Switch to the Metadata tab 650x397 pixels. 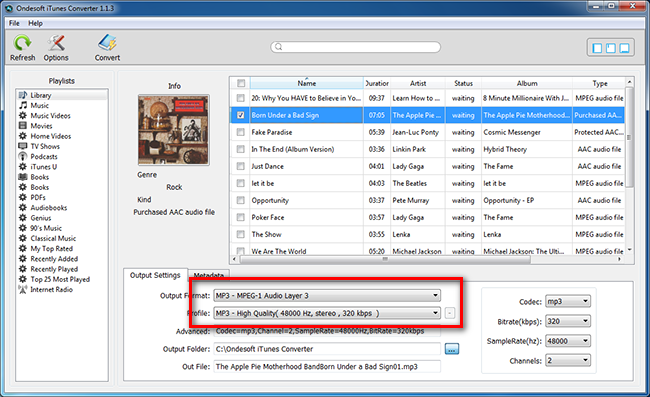pos(209,275)
